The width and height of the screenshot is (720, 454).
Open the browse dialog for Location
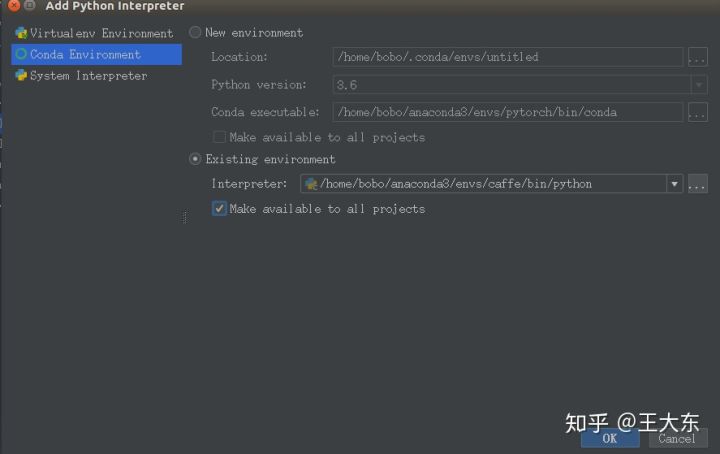coord(698,57)
